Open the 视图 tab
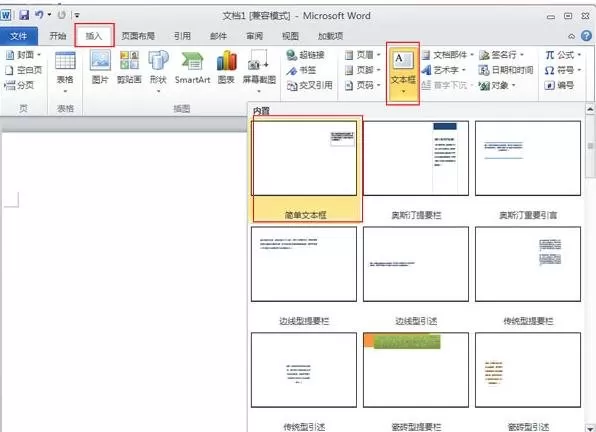Screen dimensions: 596x432 click(290, 36)
